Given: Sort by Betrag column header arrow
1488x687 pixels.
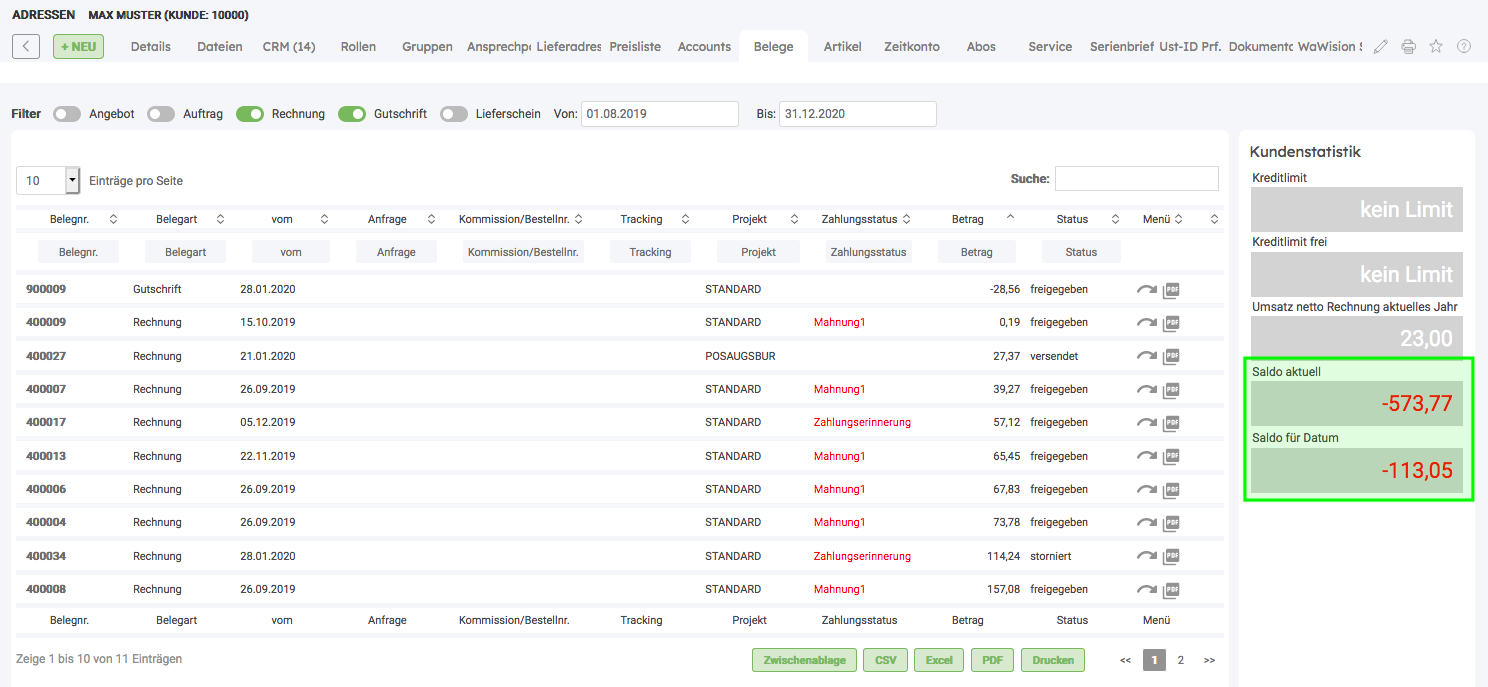Looking at the screenshot, I should (x=1009, y=218).
